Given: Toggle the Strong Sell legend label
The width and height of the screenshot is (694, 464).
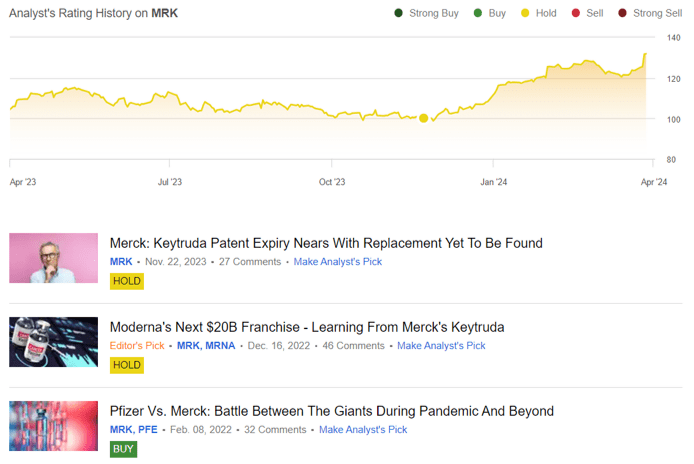Looking at the screenshot, I should (658, 13).
